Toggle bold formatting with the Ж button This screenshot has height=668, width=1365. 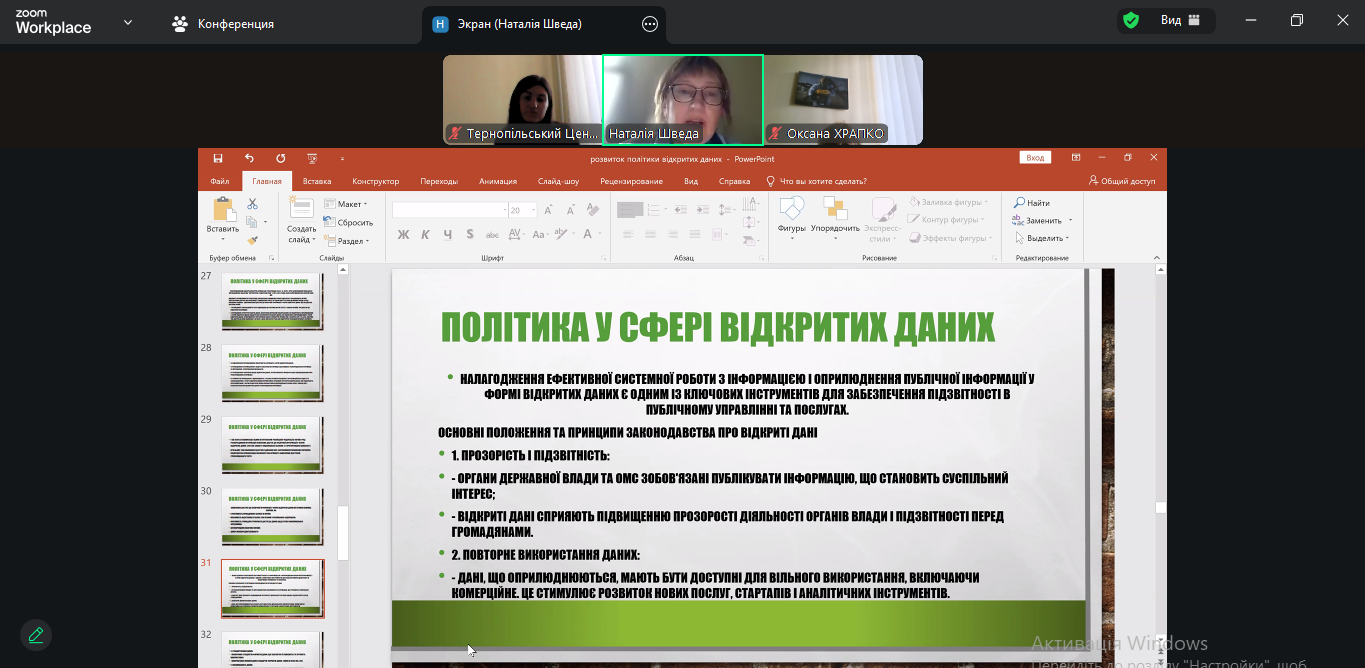[x=403, y=235]
